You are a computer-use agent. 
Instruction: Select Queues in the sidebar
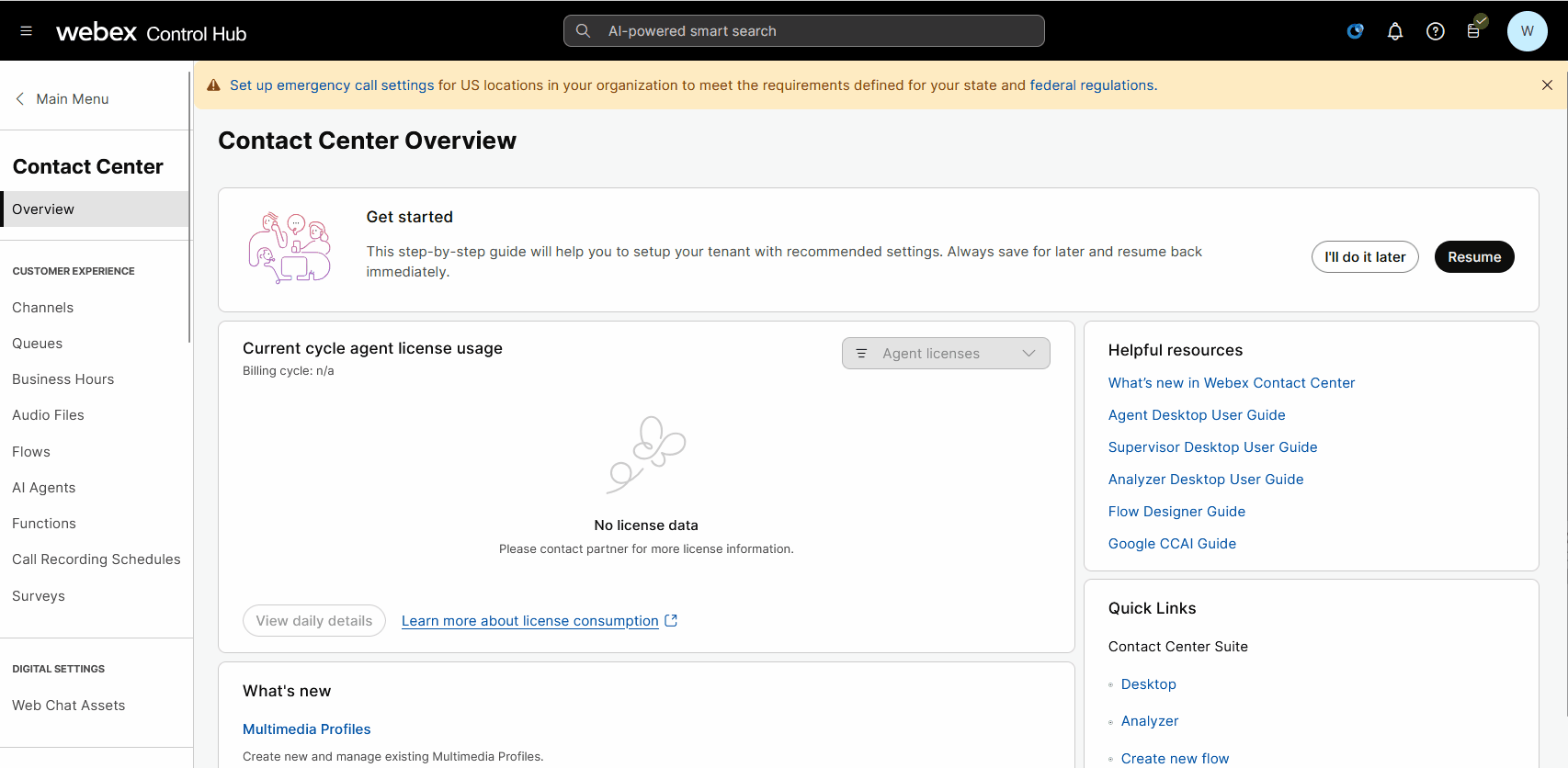point(38,344)
